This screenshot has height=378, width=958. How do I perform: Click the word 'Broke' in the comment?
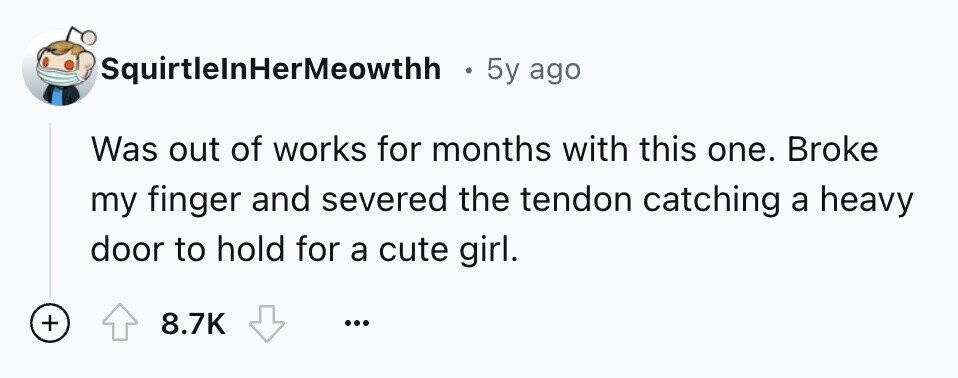(x=832, y=150)
